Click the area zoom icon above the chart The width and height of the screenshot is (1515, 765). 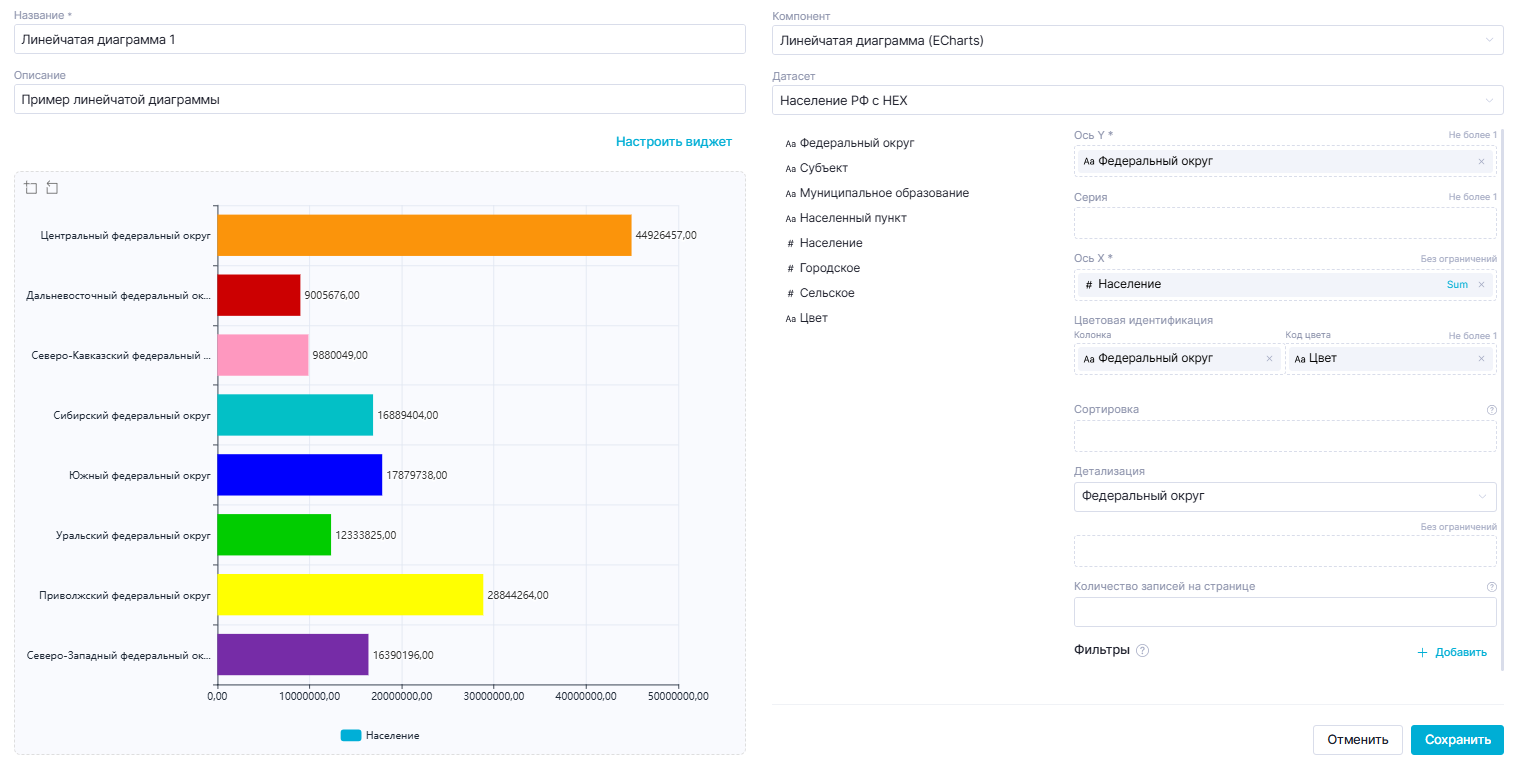31,188
